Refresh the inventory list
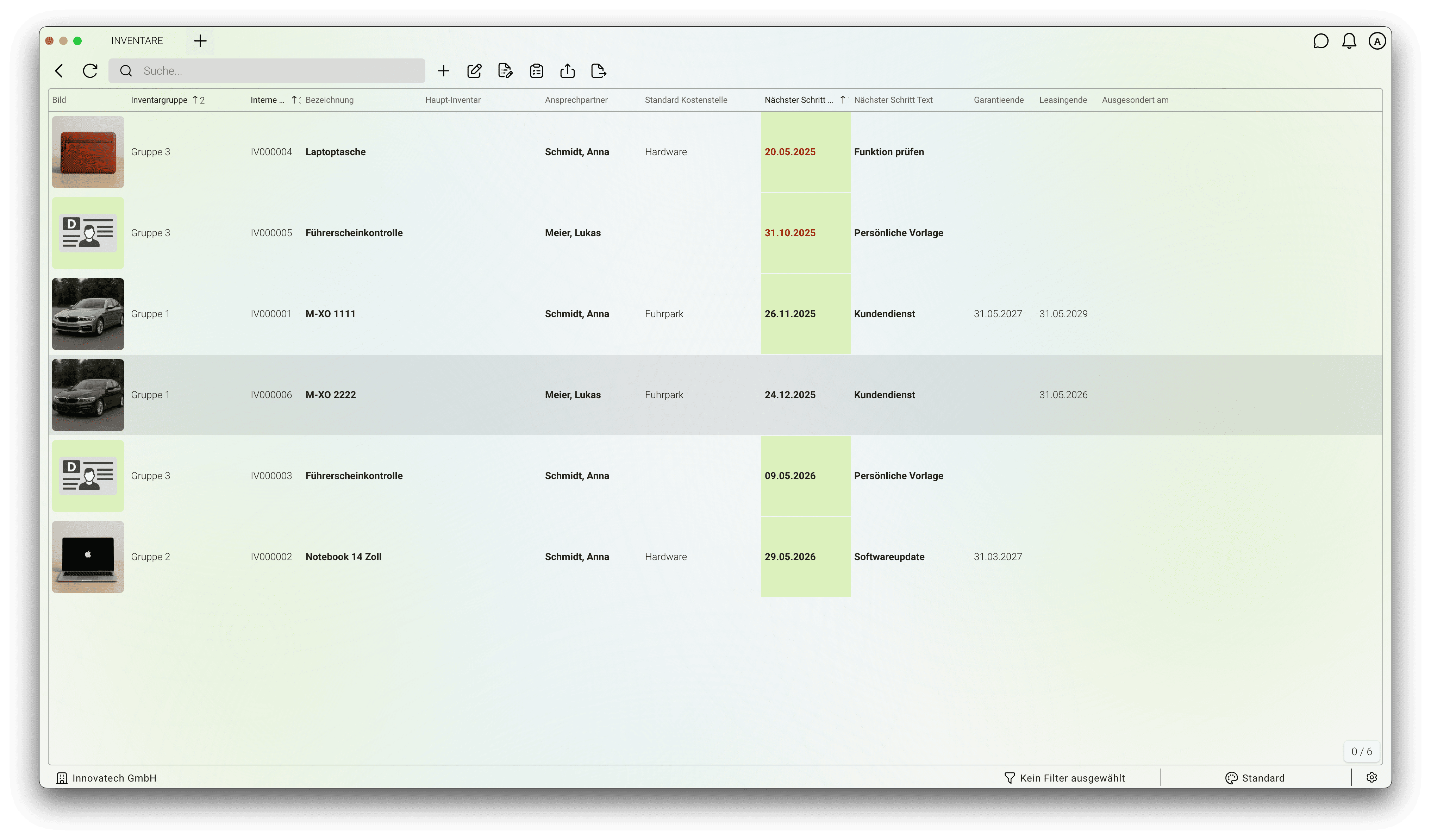This screenshot has height=840, width=1431. [x=90, y=71]
